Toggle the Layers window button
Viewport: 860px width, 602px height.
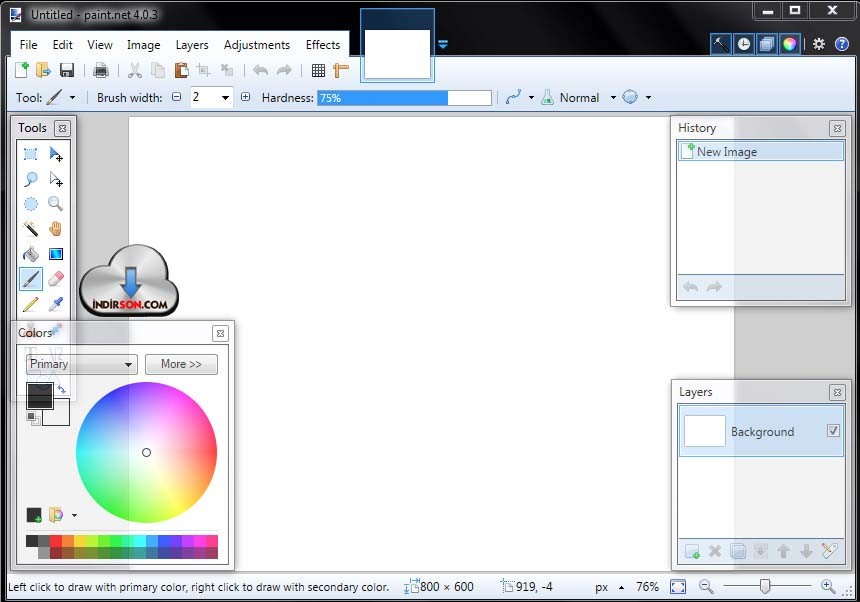767,44
